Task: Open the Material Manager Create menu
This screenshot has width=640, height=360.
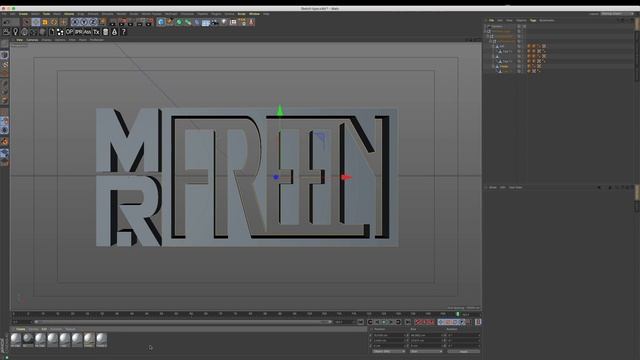Action: (x=20, y=329)
